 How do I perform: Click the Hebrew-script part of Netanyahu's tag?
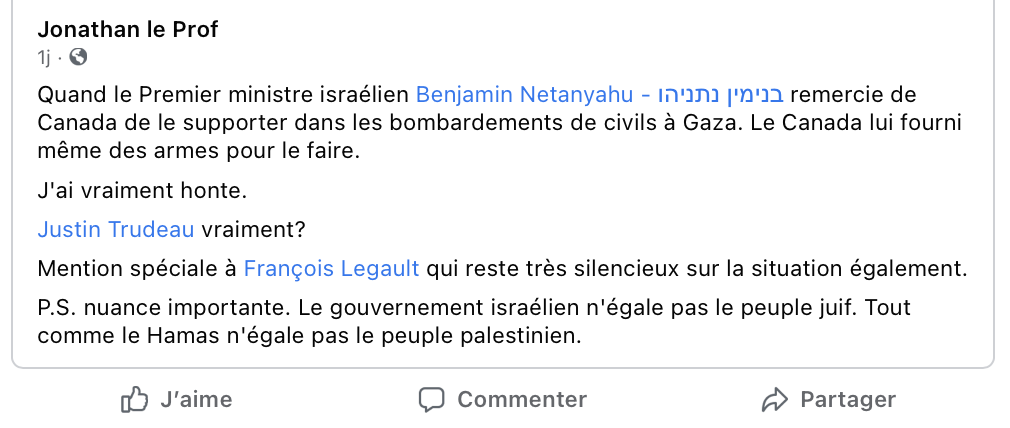[720, 96]
